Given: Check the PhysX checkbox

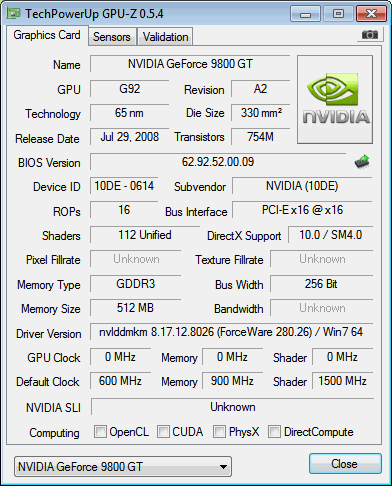Looking at the screenshot, I should click(219, 432).
